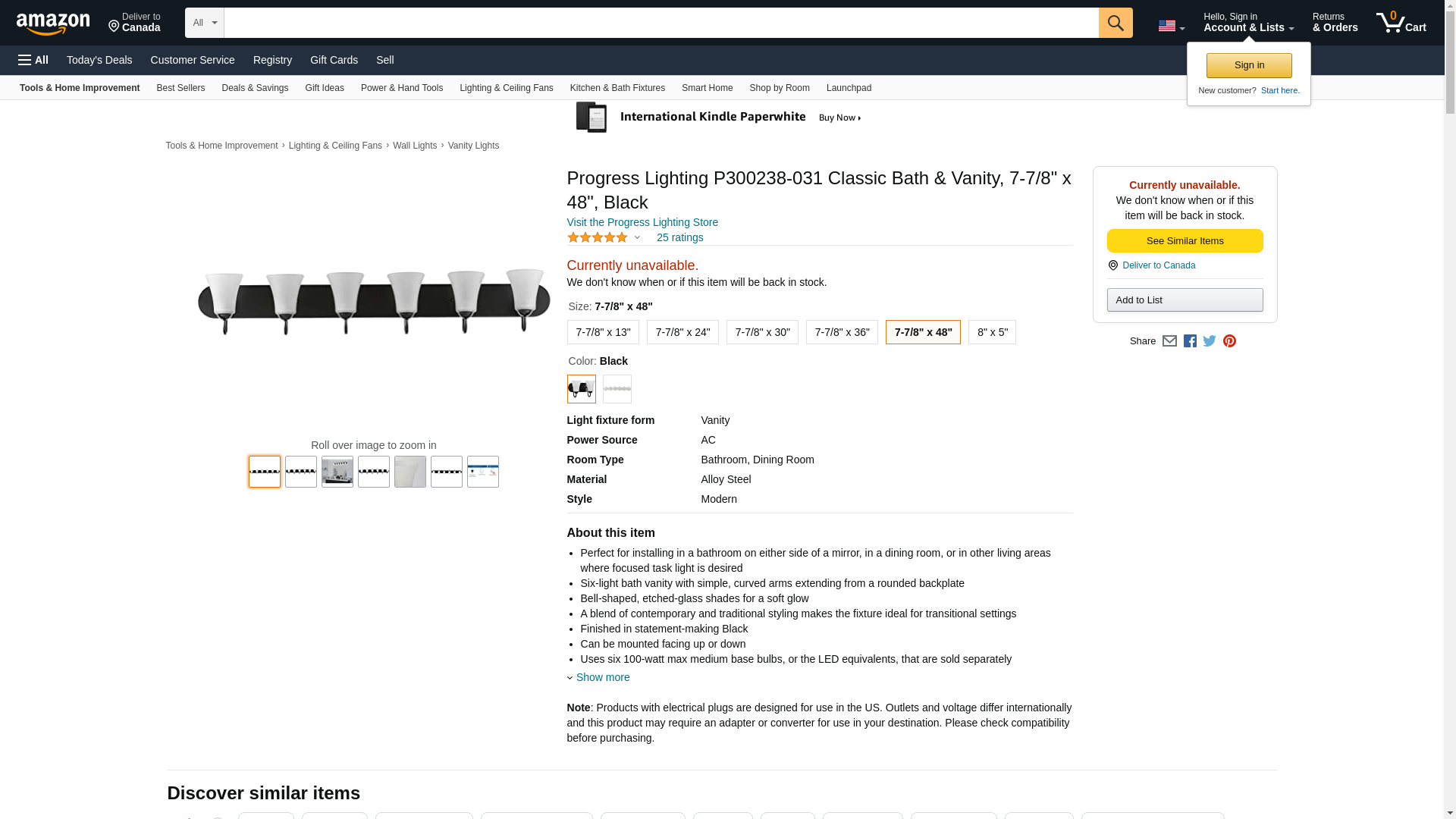
Task: Open Gift Cards menu item
Action: pyautogui.click(x=334, y=60)
